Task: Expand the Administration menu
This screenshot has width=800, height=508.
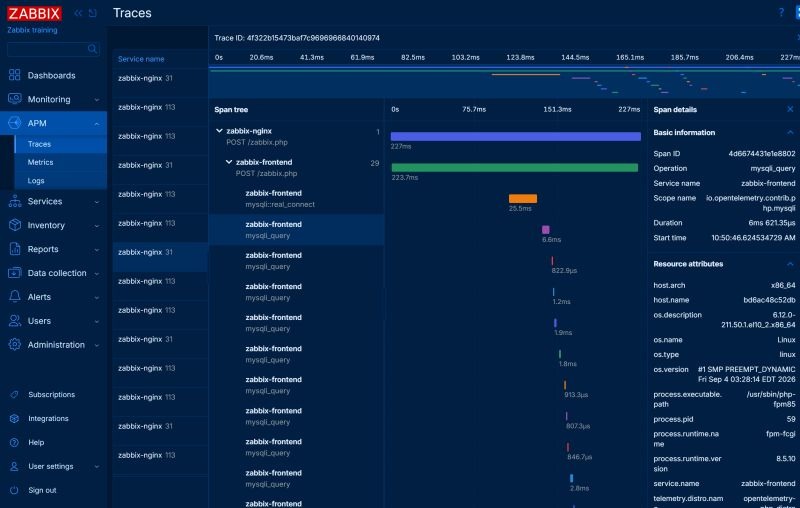Action: click(x=97, y=345)
